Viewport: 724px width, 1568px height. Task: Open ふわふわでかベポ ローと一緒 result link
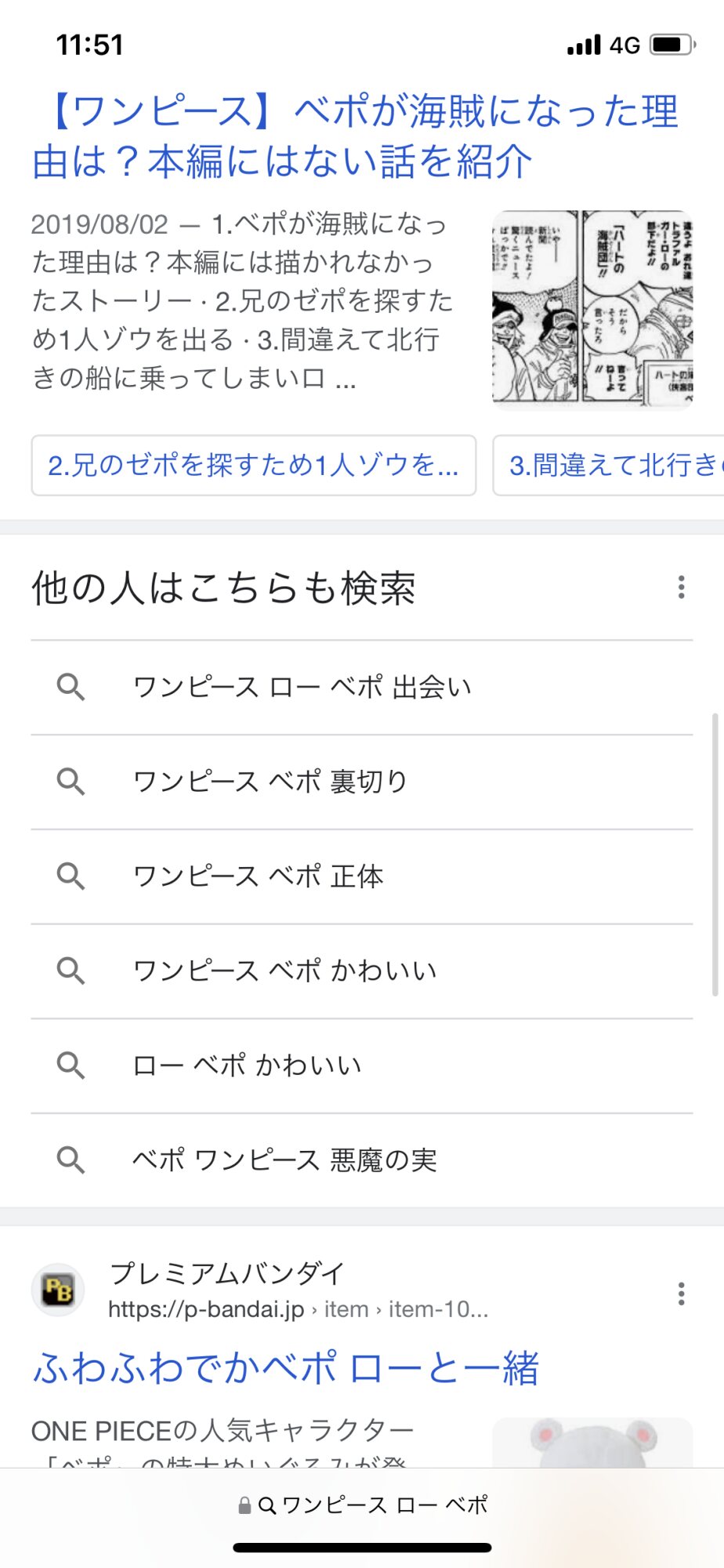click(285, 1368)
